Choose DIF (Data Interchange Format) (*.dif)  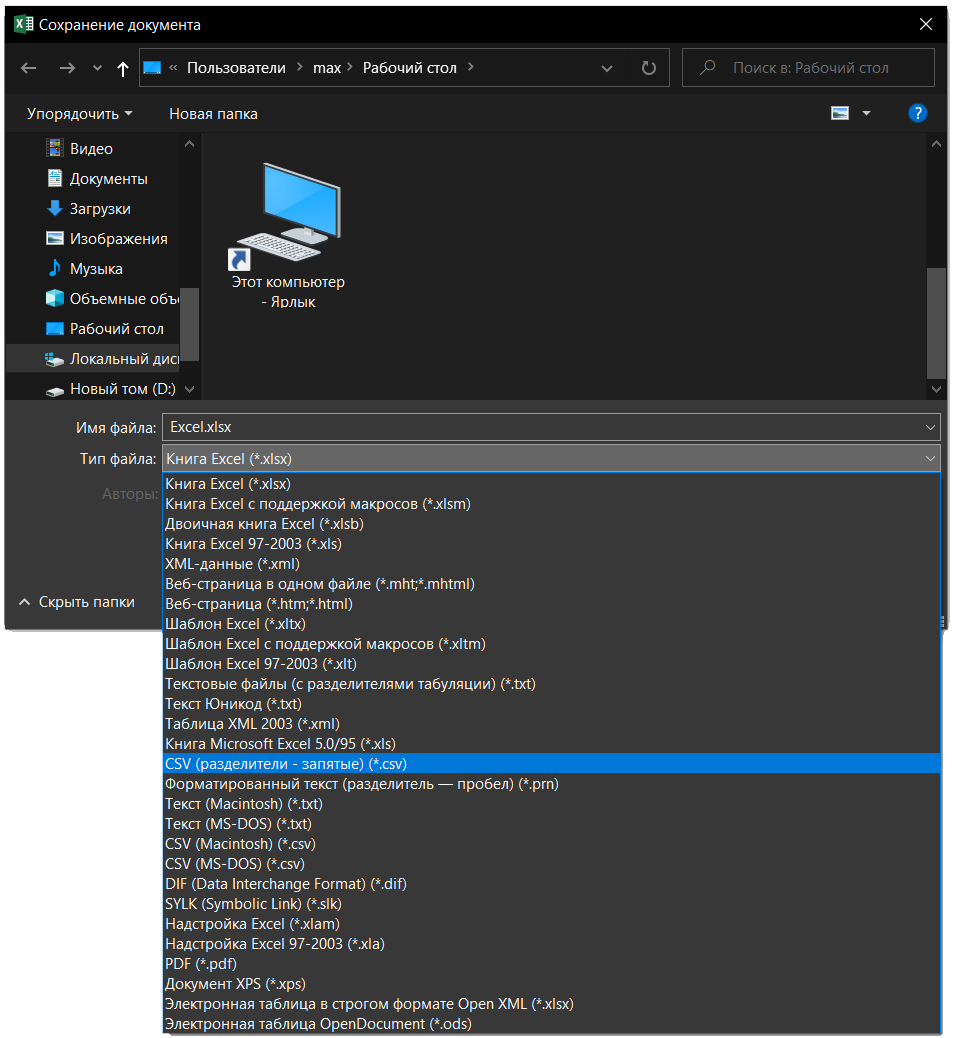[551, 884]
